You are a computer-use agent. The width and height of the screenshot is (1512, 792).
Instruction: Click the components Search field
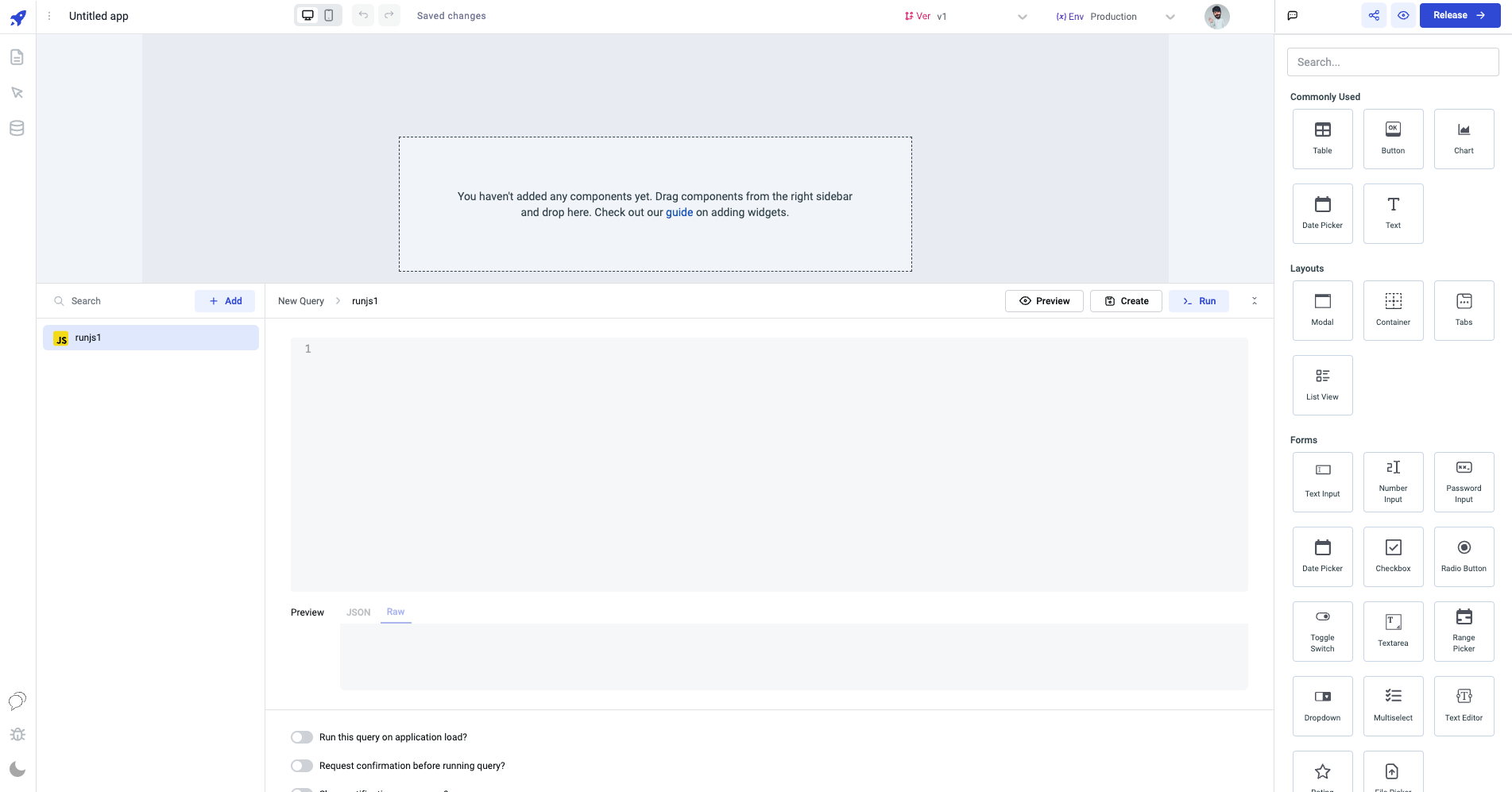pos(1392,62)
